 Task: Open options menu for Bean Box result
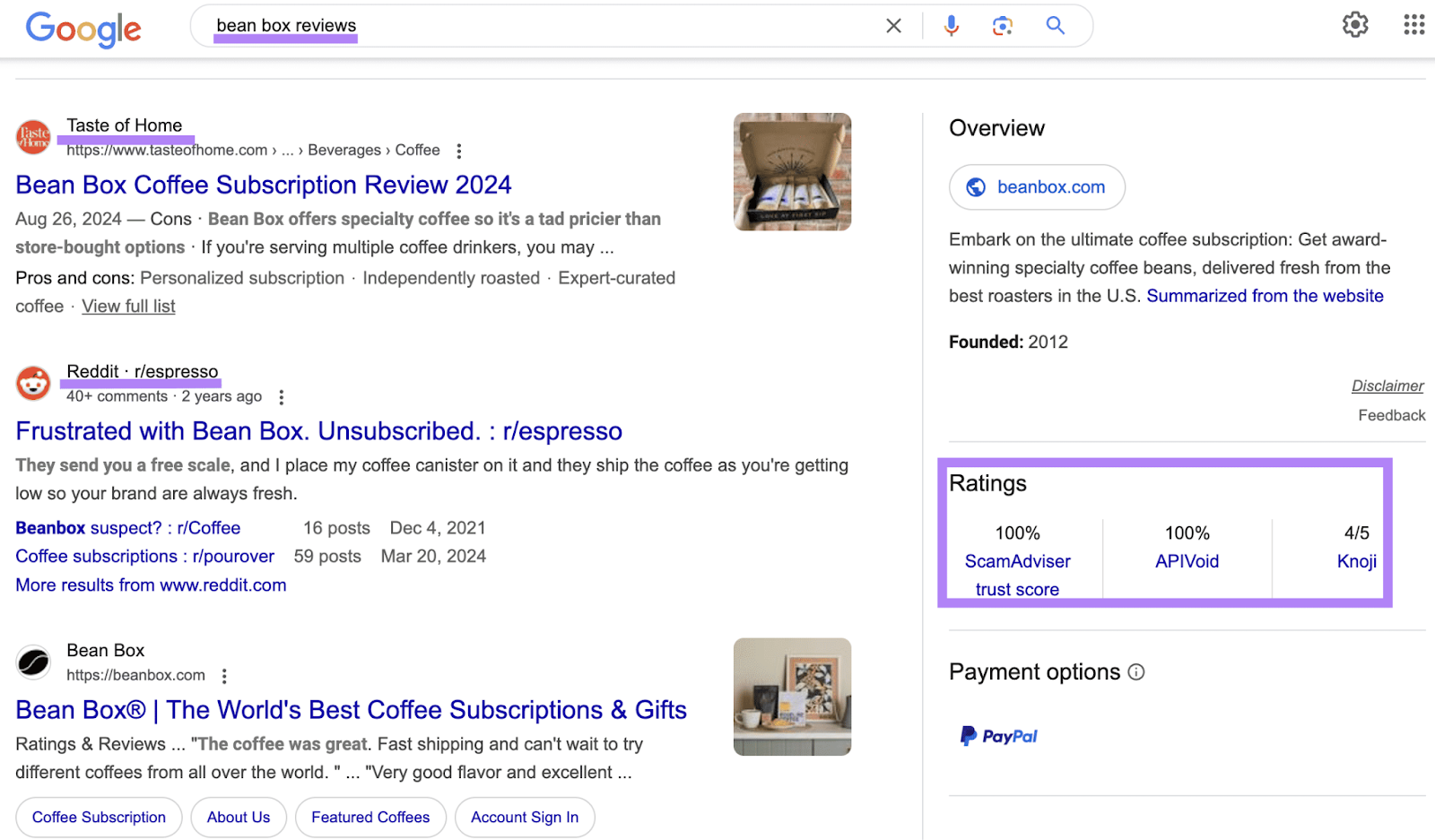pos(224,676)
